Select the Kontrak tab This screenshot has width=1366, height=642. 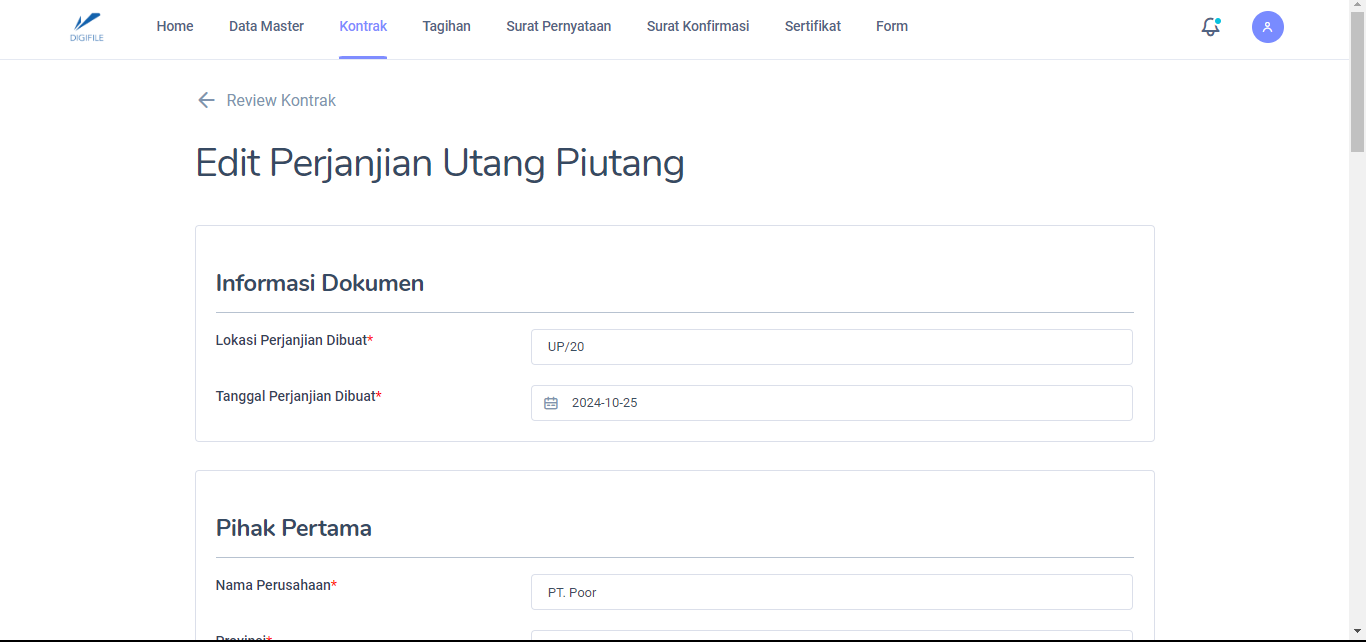[x=363, y=27]
